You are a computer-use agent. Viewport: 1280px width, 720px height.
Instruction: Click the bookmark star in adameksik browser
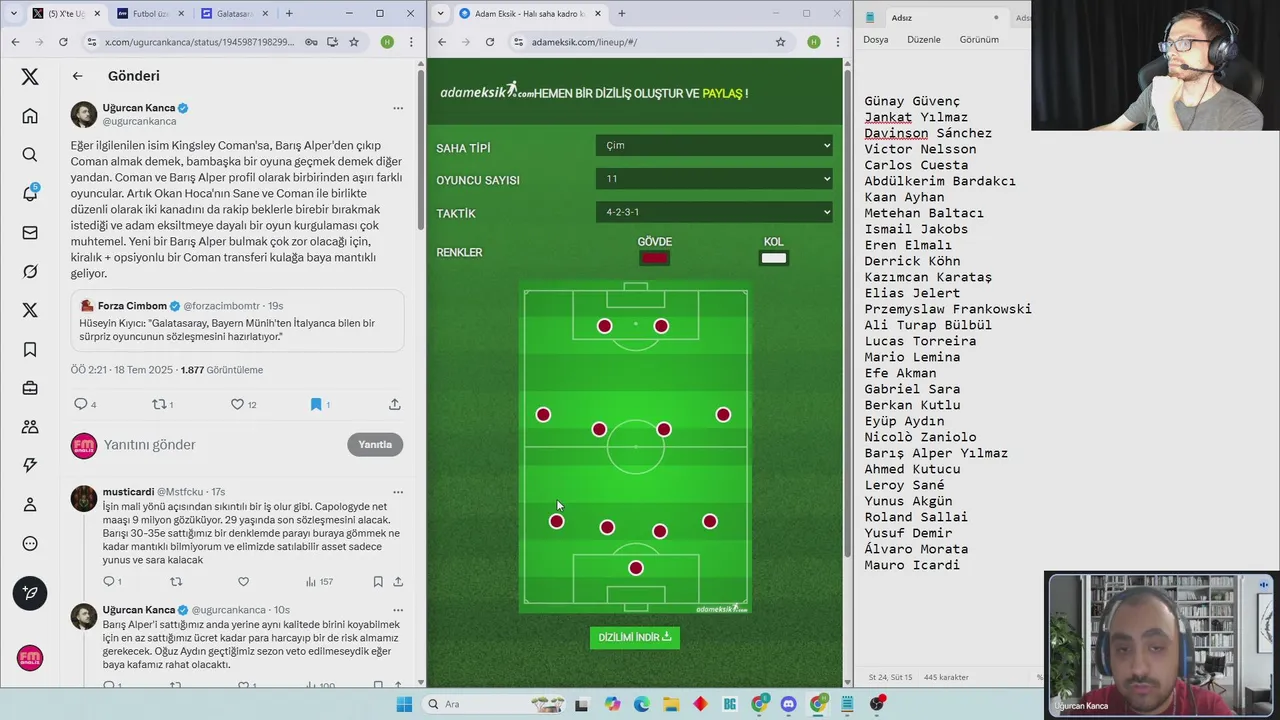click(x=780, y=42)
